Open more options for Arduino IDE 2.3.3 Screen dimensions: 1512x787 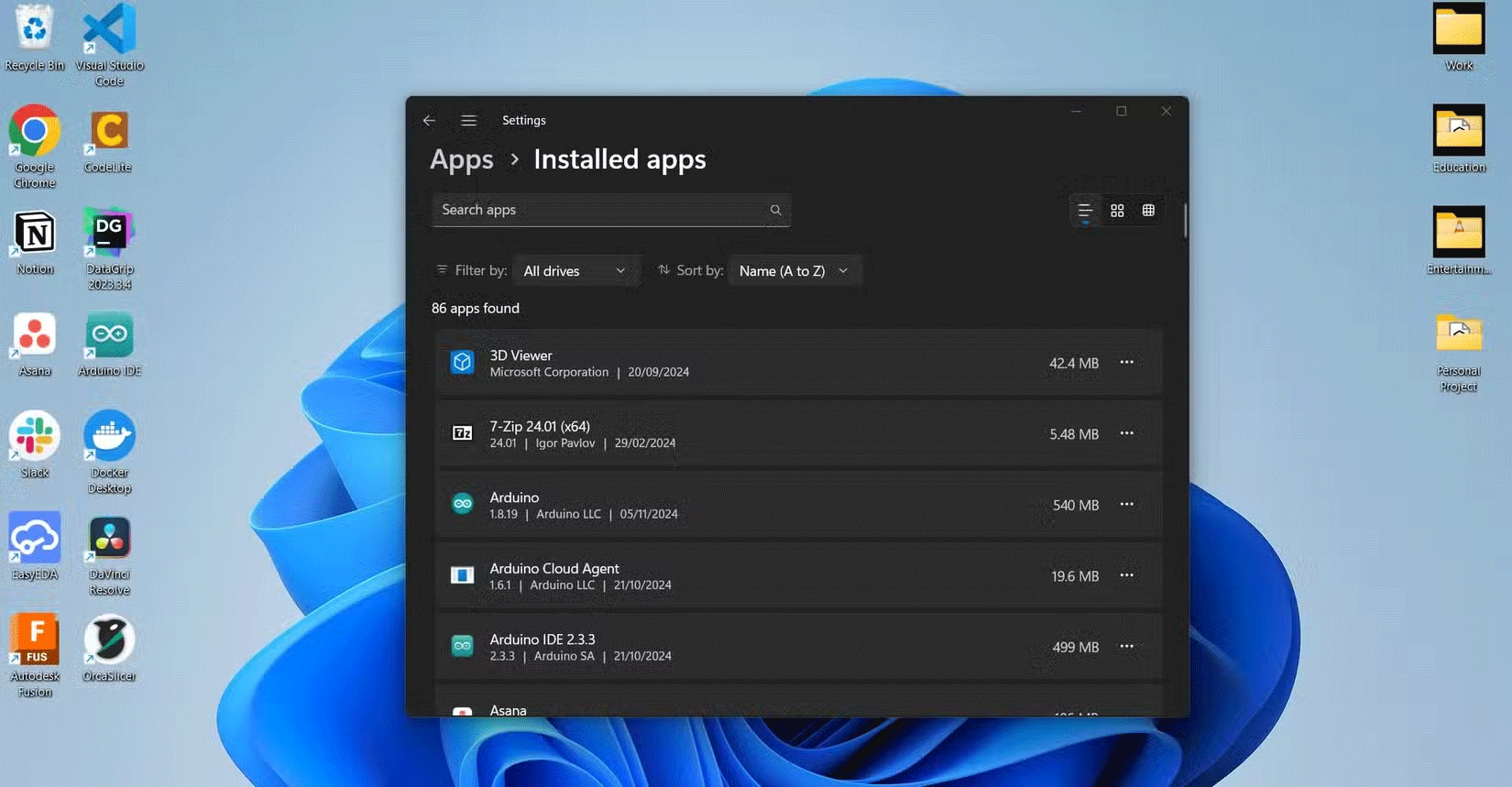tap(1126, 647)
